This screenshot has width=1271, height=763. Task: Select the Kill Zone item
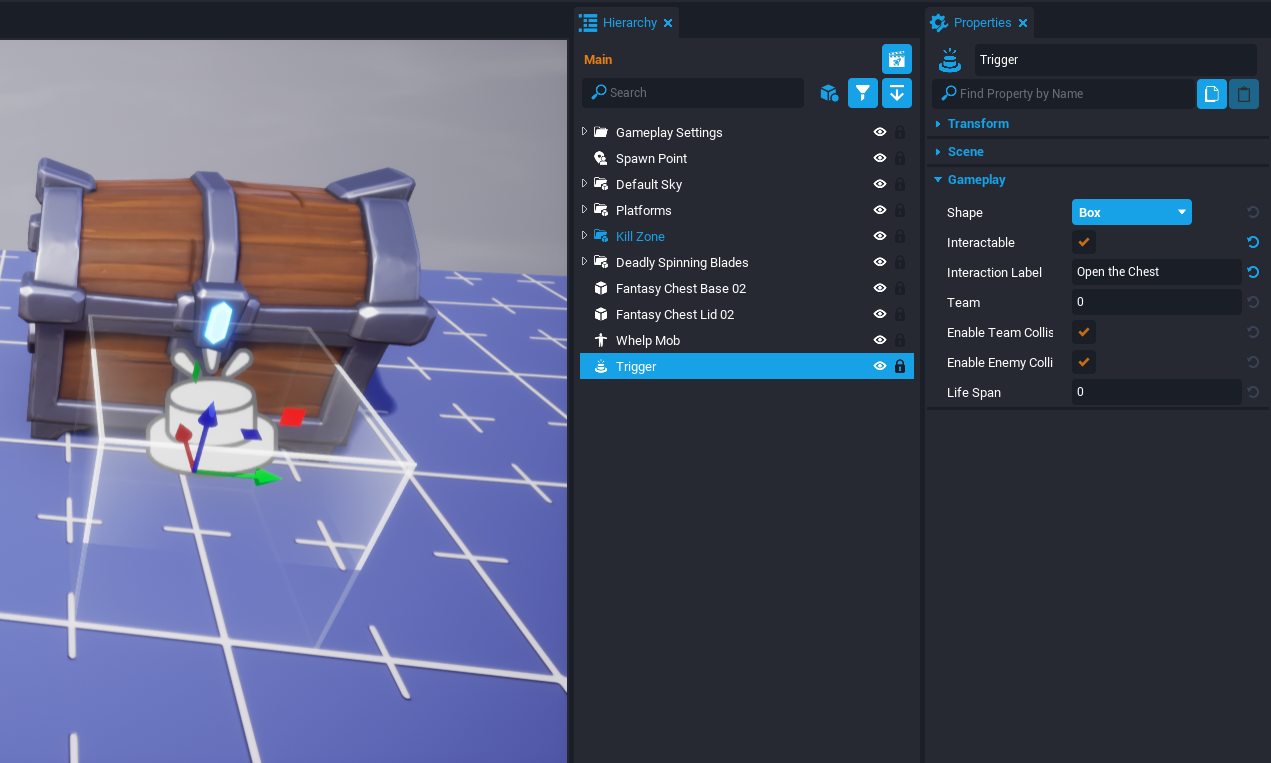(x=640, y=237)
